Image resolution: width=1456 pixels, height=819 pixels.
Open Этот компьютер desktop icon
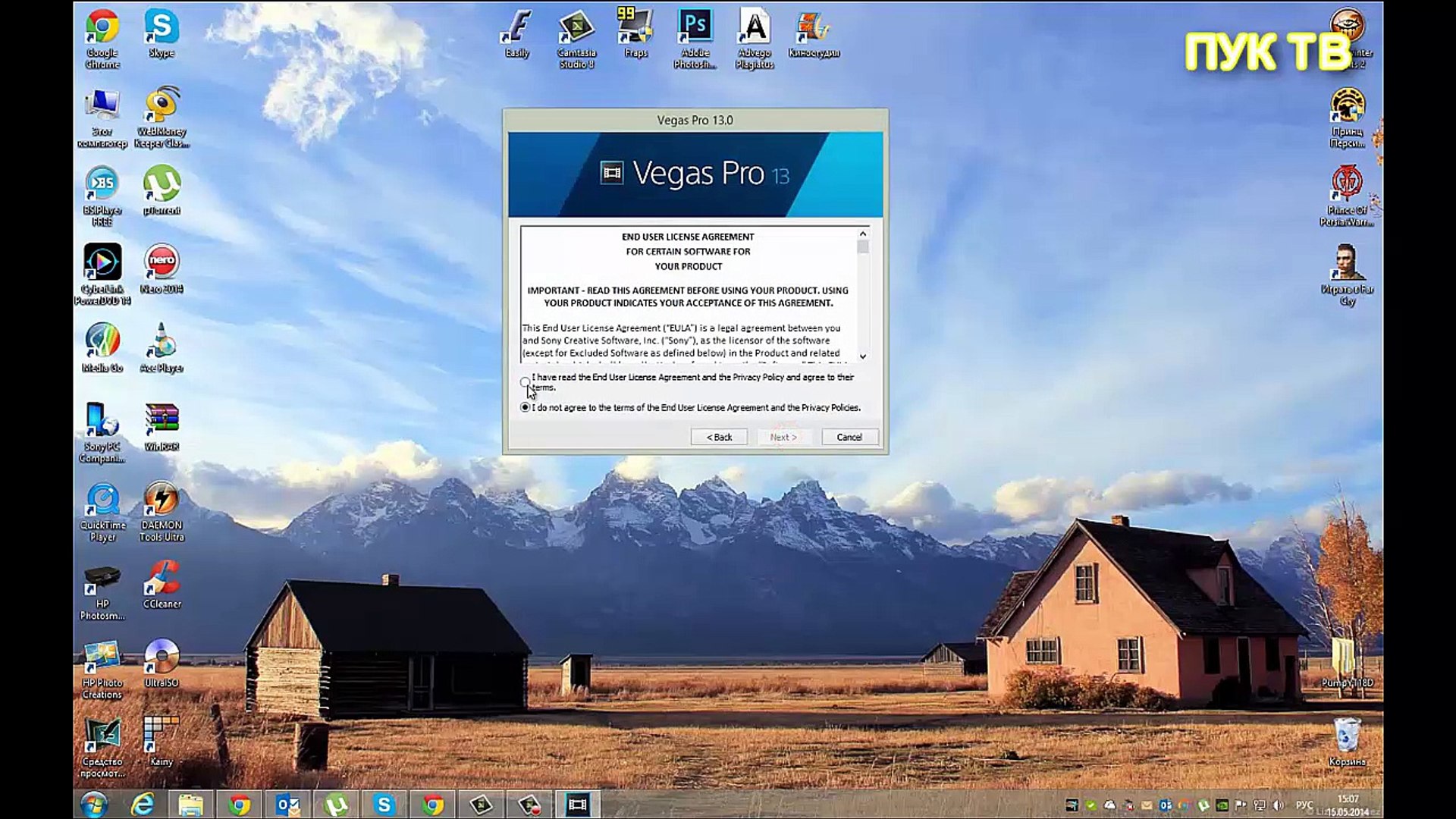102,117
